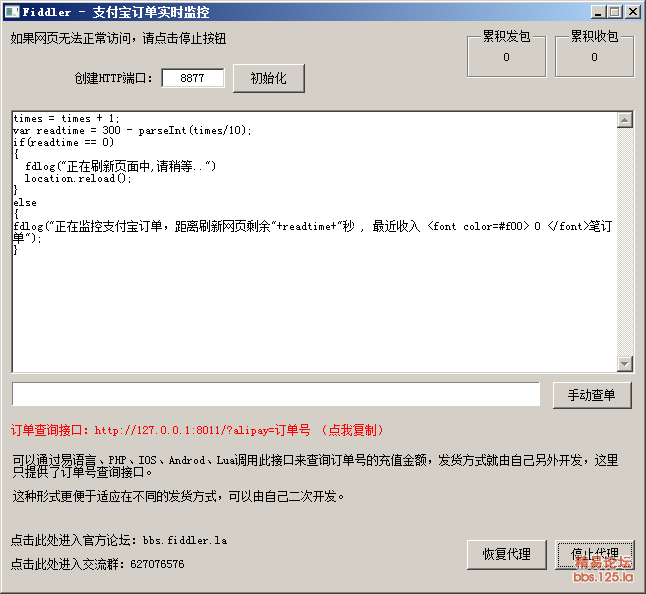Click the 'times = times + 1;' line
646x594 pixels.
pos(66,119)
